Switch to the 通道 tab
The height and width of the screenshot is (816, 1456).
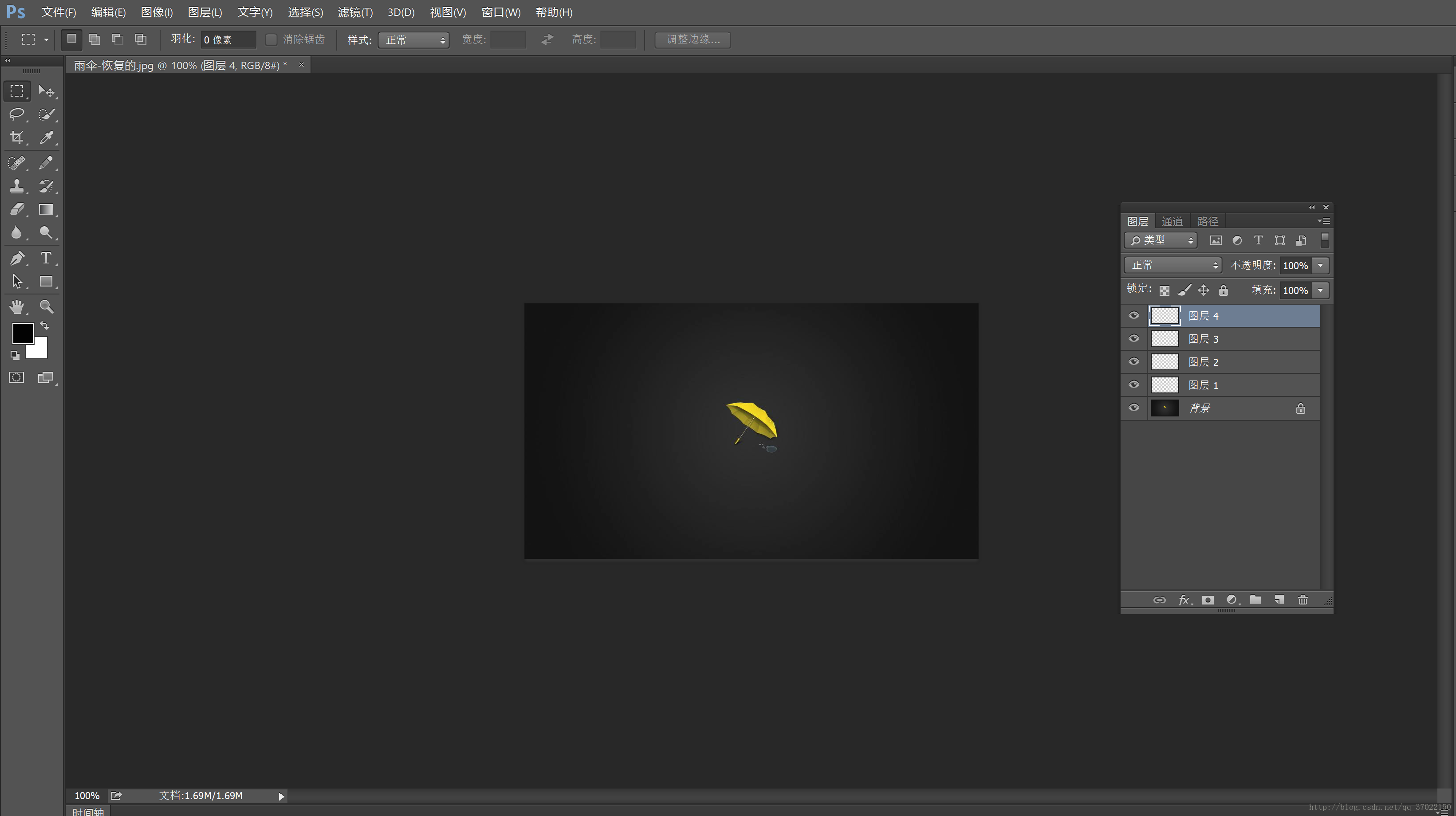pyautogui.click(x=1172, y=220)
